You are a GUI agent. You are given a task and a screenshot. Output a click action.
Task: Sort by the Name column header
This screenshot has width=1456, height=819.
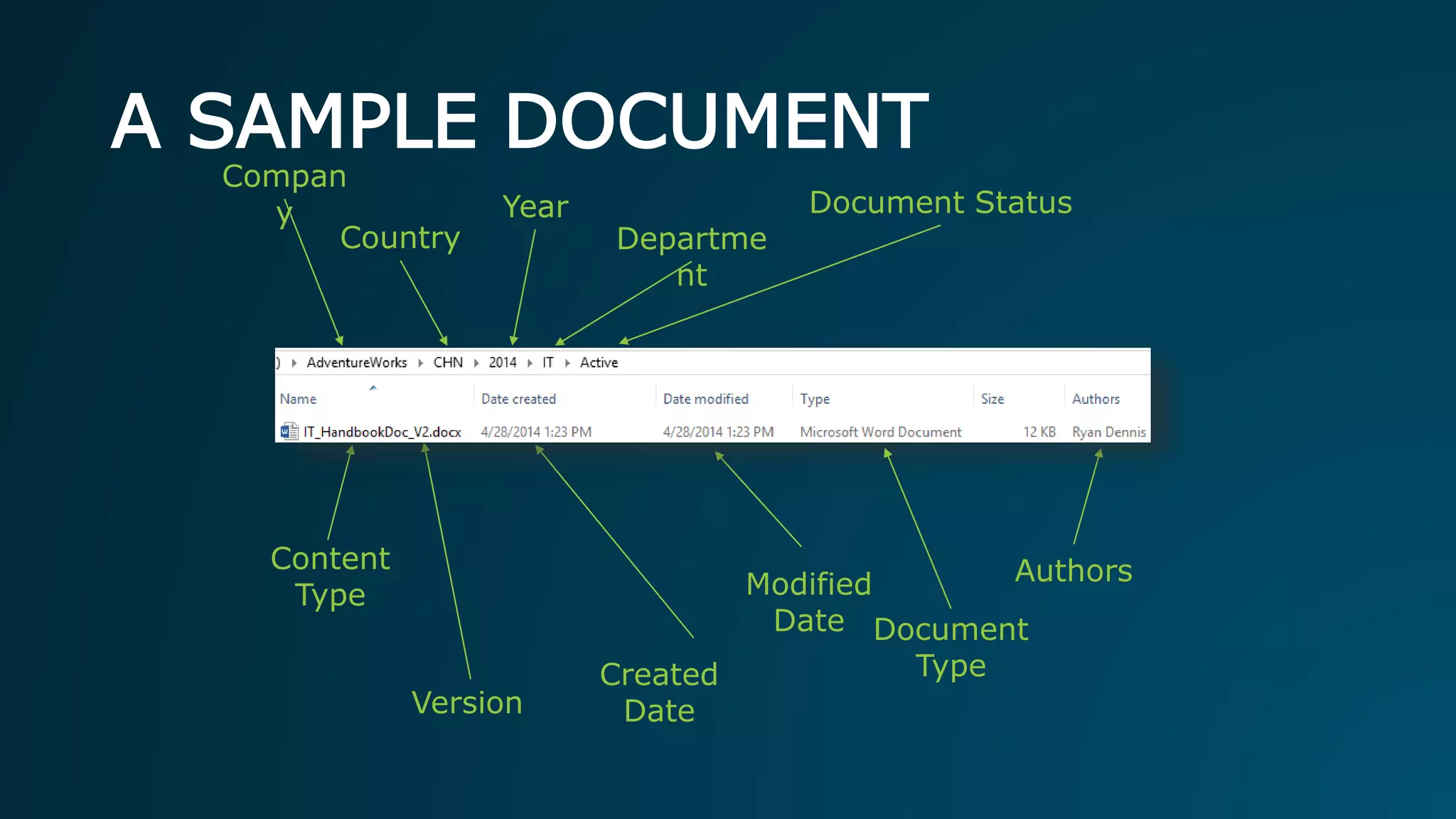point(298,399)
